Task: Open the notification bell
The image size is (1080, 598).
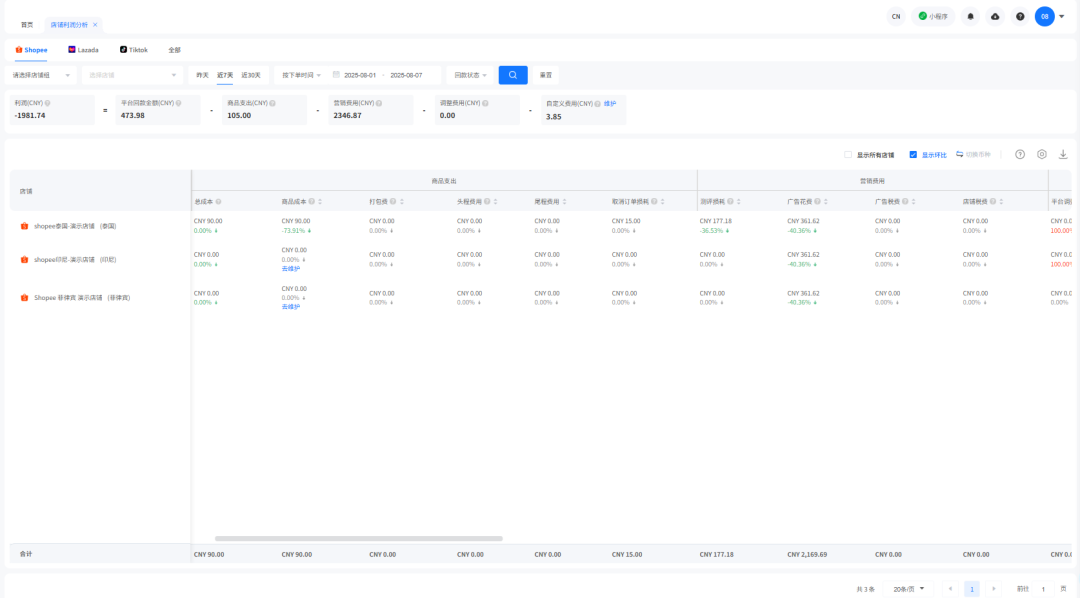Action: coord(970,17)
